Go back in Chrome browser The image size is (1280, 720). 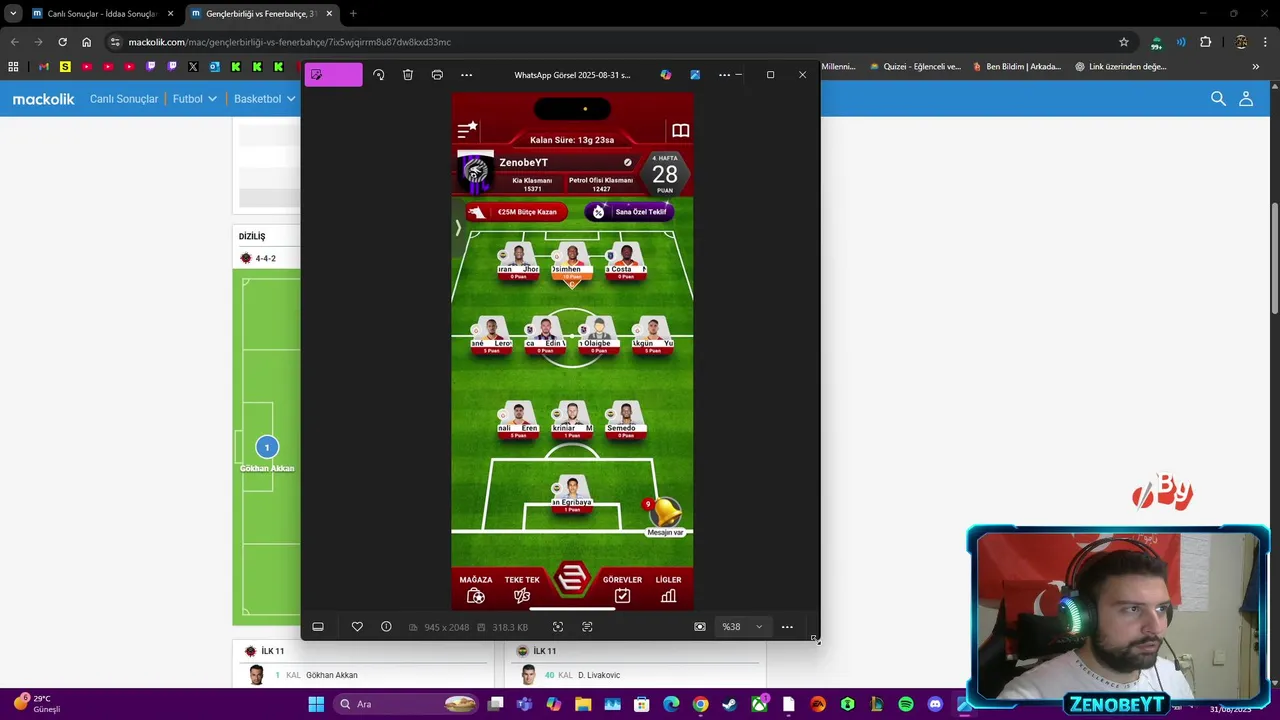tap(14, 42)
